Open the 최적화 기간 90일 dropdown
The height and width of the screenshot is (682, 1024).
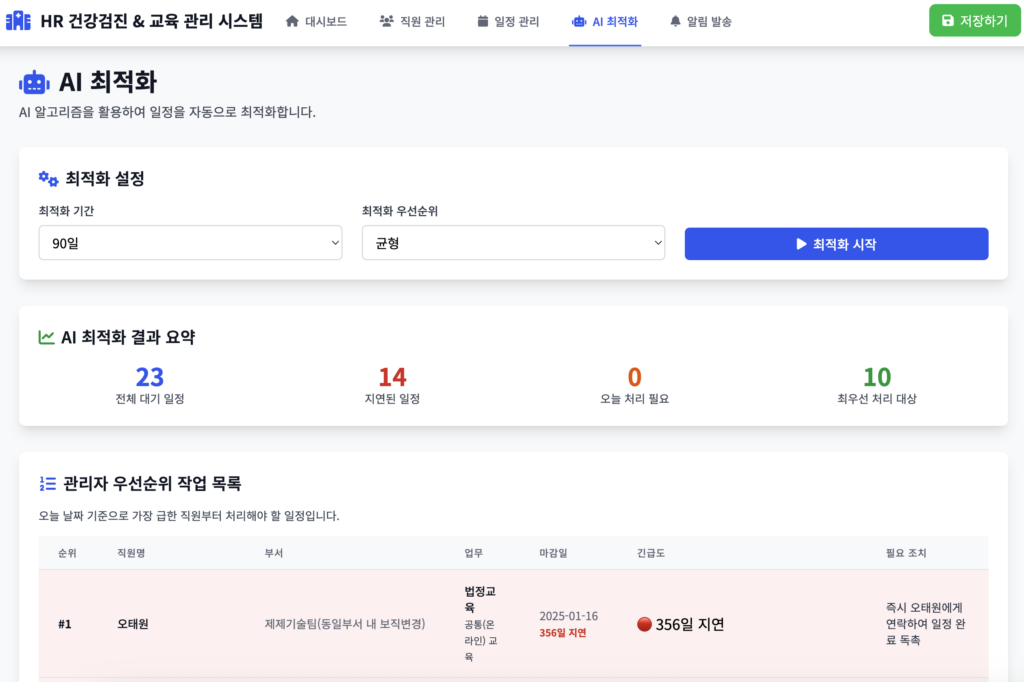pyautogui.click(x=190, y=243)
